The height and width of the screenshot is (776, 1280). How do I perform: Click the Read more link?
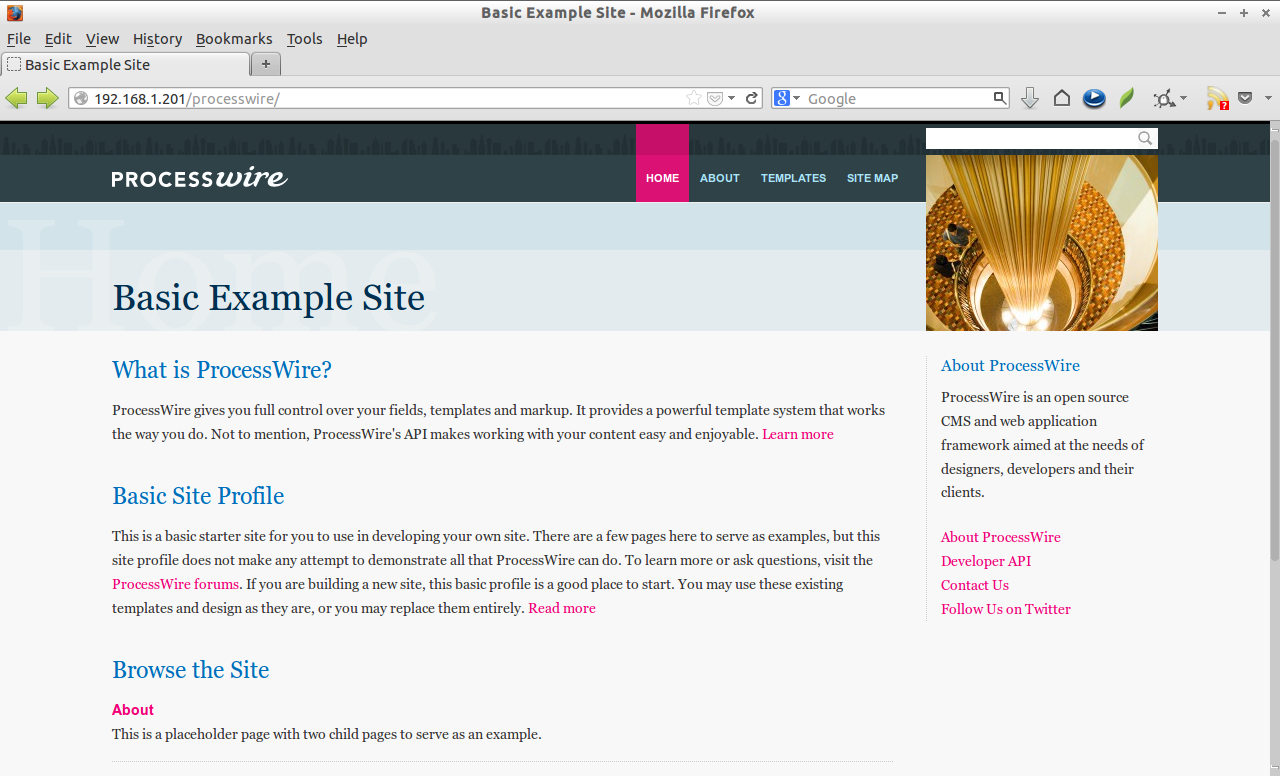(562, 608)
